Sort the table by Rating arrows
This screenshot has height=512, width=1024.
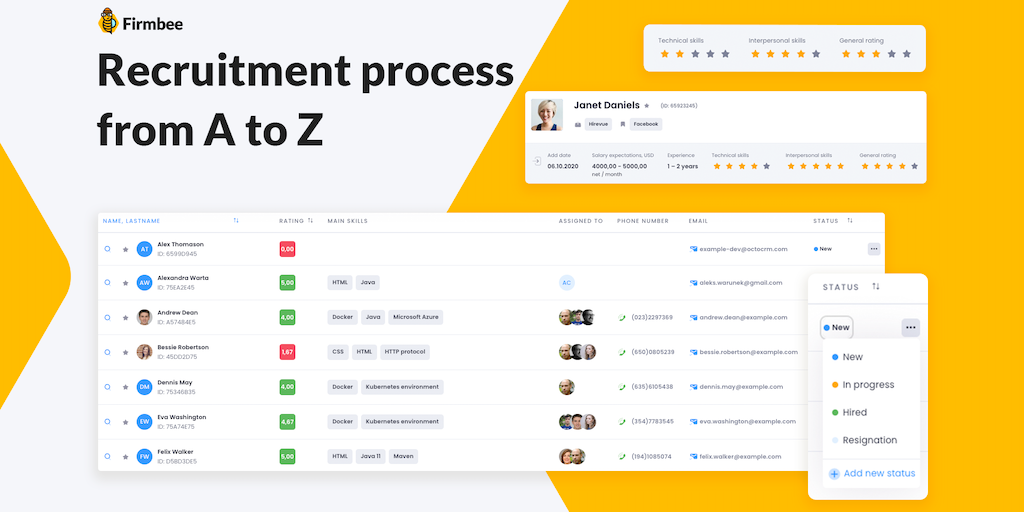point(310,221)
